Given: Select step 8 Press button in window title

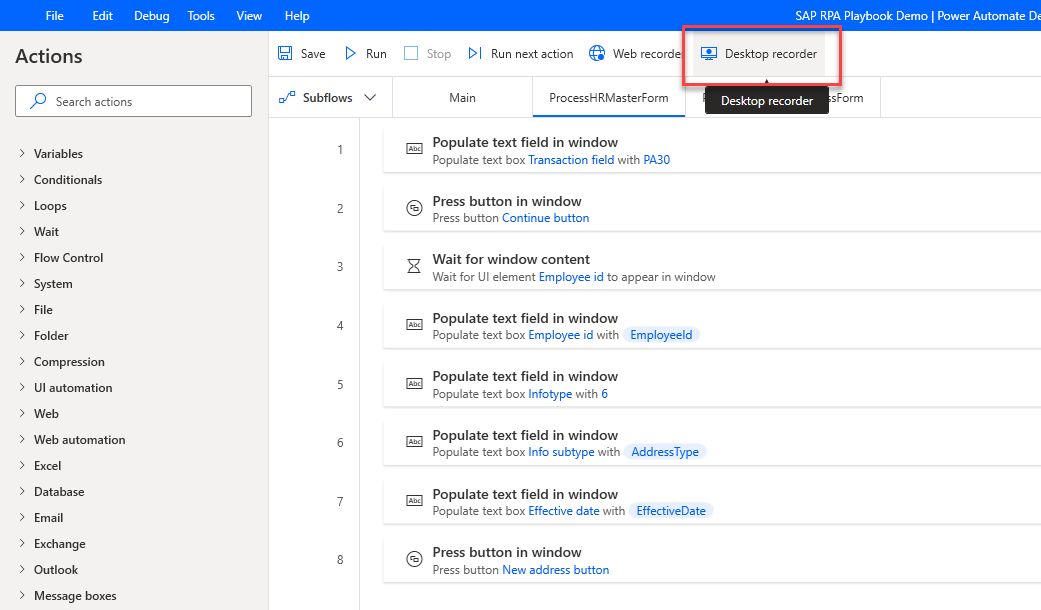Looking at the screenshot, I should (x=507, y=552).
